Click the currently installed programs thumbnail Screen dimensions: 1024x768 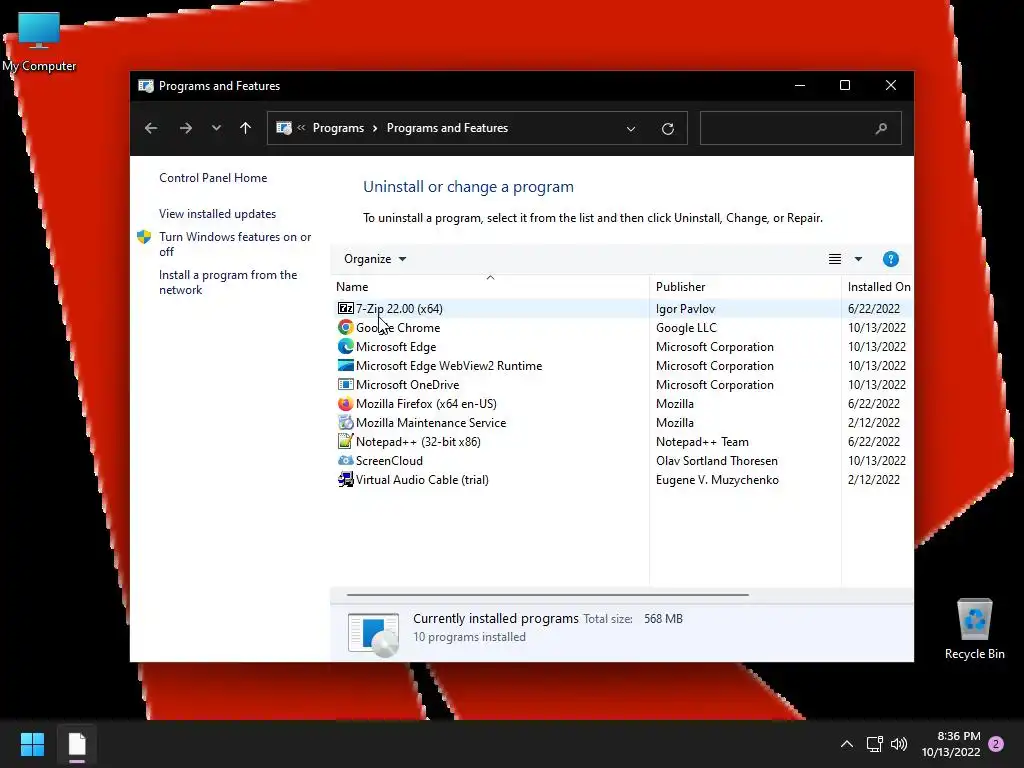coord(374,634)
